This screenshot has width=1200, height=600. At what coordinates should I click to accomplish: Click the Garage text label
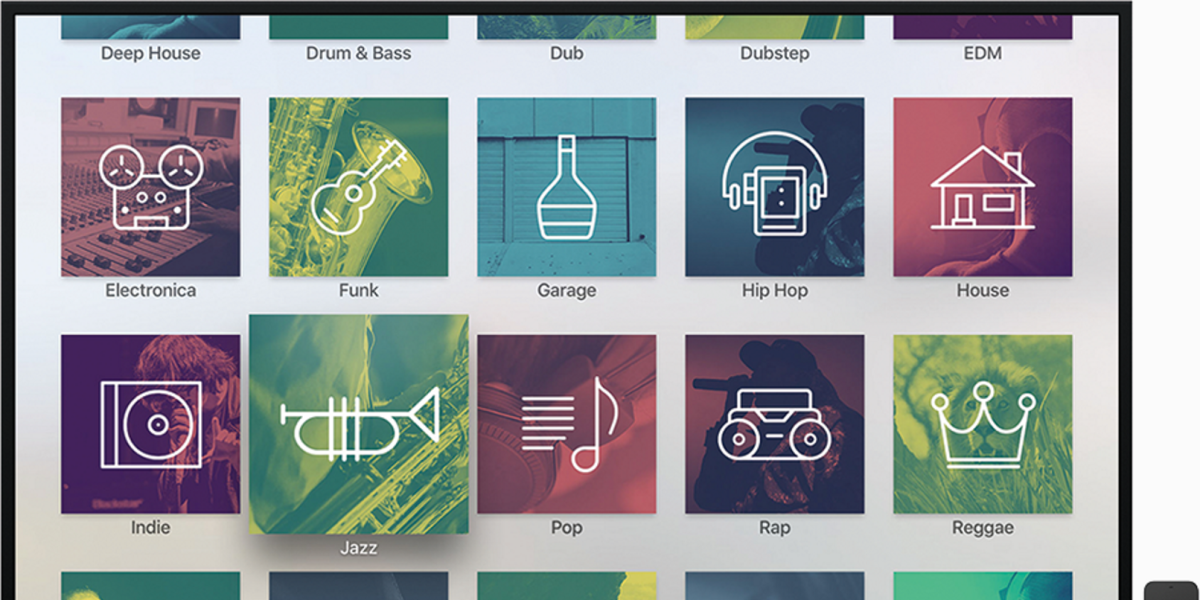[567, 291]
